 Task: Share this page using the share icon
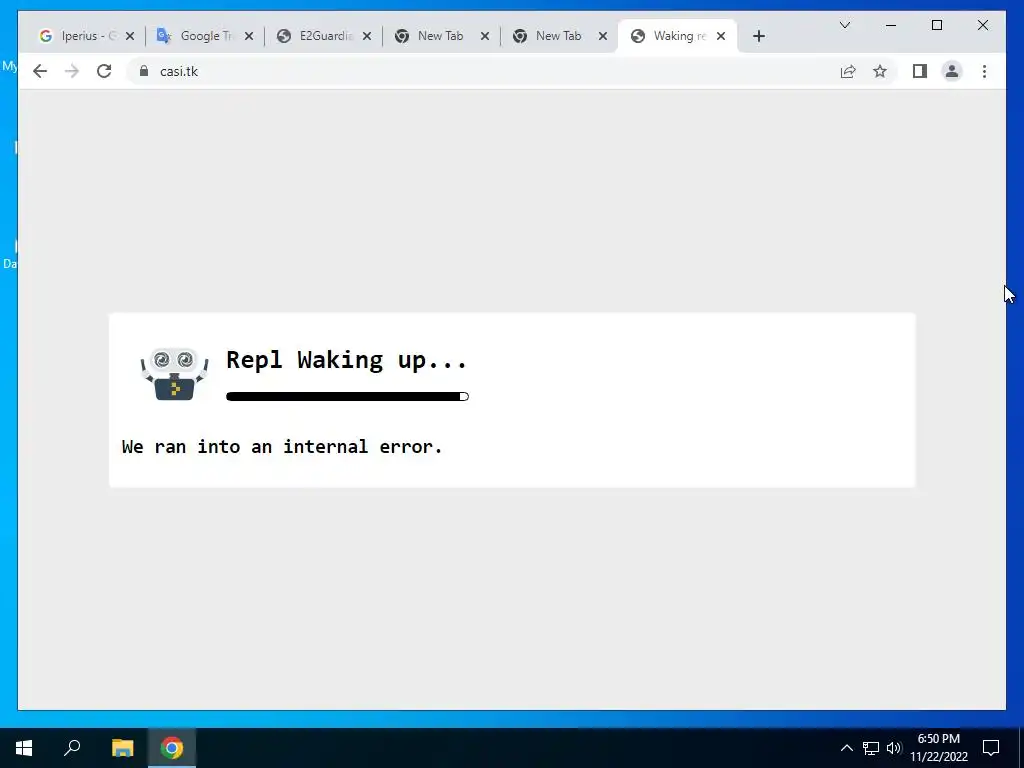pos(848,71)
